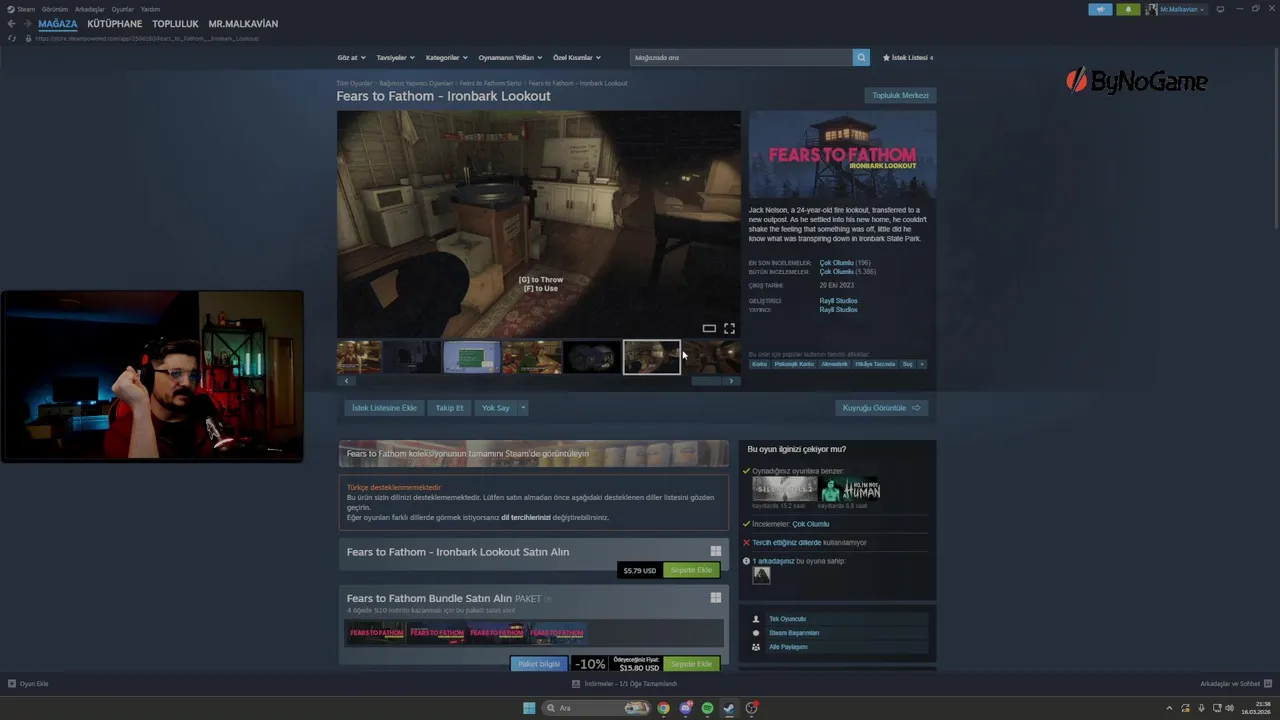Open Kuyruğu Görüntüle queue button
1280x720 pixels.
(x=881, y=408)
